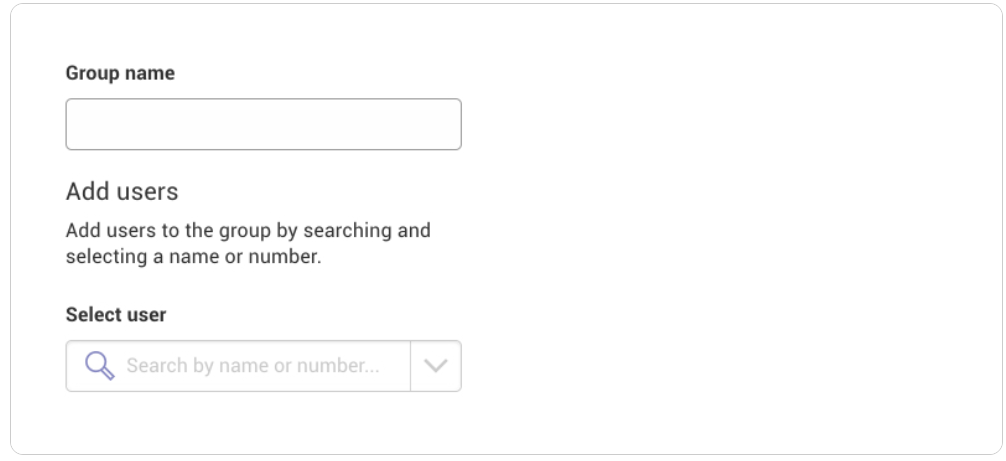Open the Select user dropdown chevron
The width and height of the screenshot is (1006, 461).
[436, 365]
